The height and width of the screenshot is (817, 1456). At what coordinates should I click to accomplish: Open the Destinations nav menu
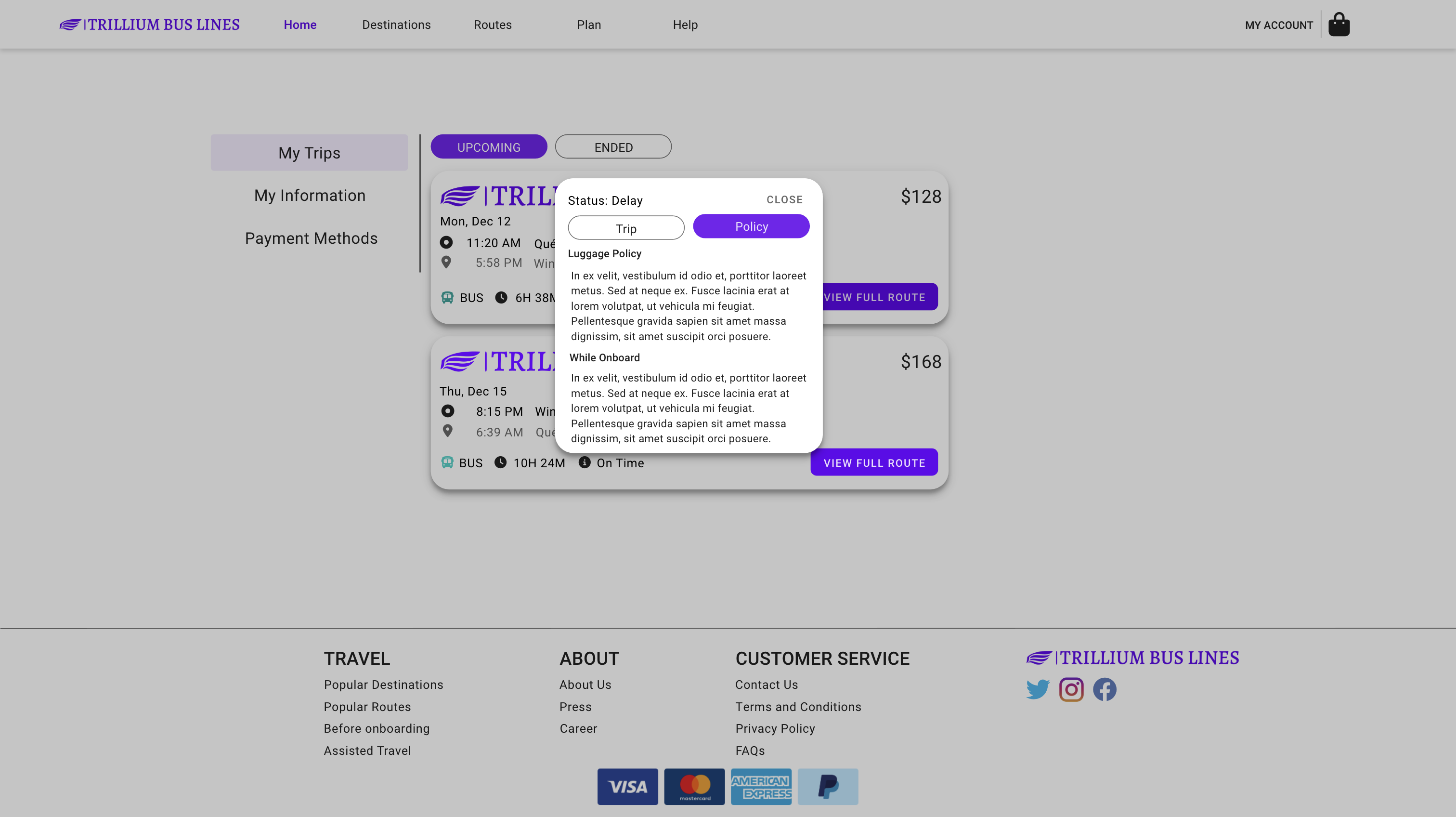tap(396, 25)
